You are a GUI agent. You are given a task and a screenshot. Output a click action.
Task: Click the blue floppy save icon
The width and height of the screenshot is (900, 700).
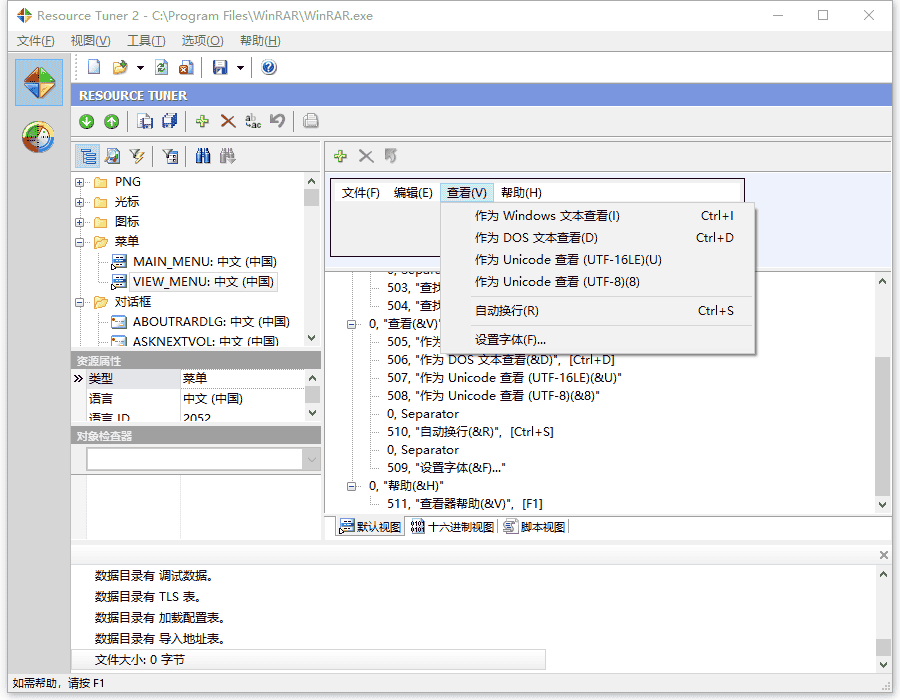(220, 67)
